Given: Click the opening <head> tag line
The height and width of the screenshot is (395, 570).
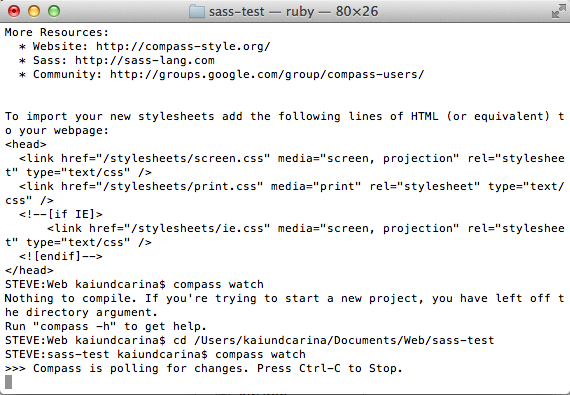Looking at the screenshot, I should click(26, 145).
